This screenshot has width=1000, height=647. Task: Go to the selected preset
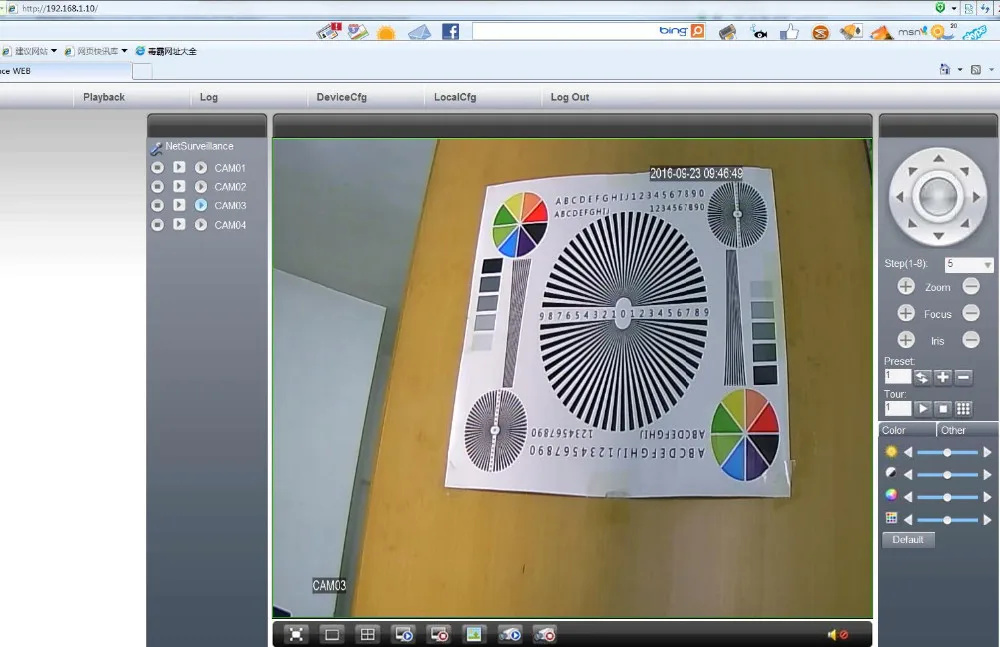(x=922, y=377)
